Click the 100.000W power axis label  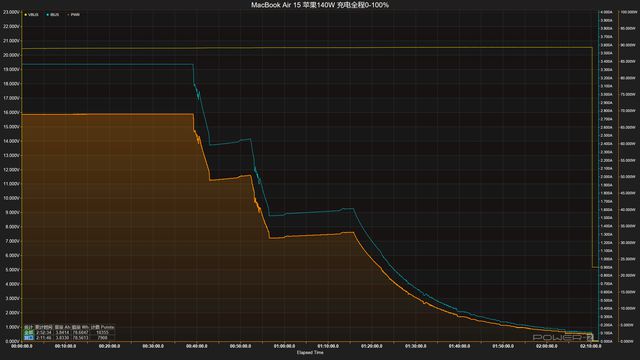[629, 12]
